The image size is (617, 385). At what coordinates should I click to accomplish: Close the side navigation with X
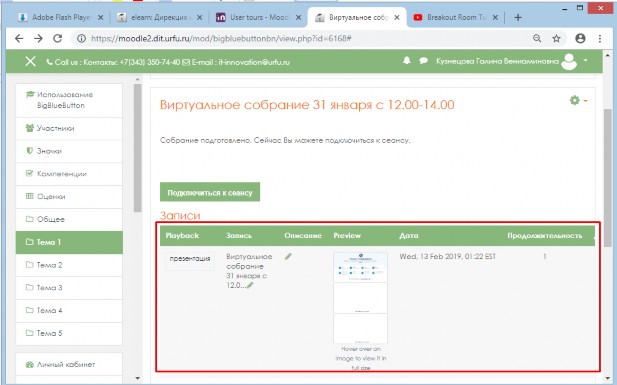point(30,61)
